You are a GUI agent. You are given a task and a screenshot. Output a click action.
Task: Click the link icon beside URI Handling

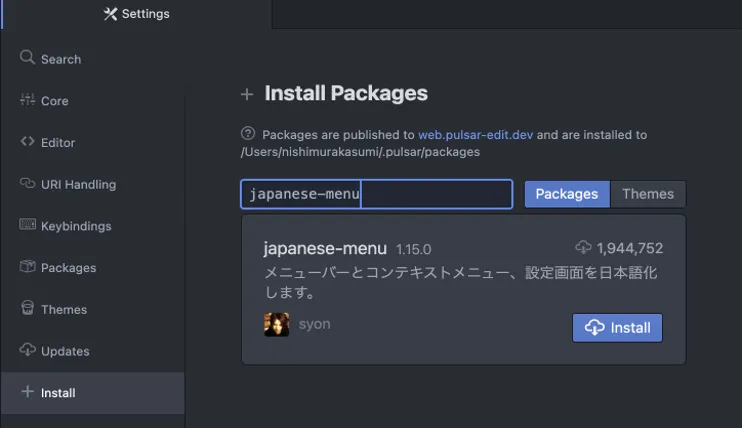[27, 183]
